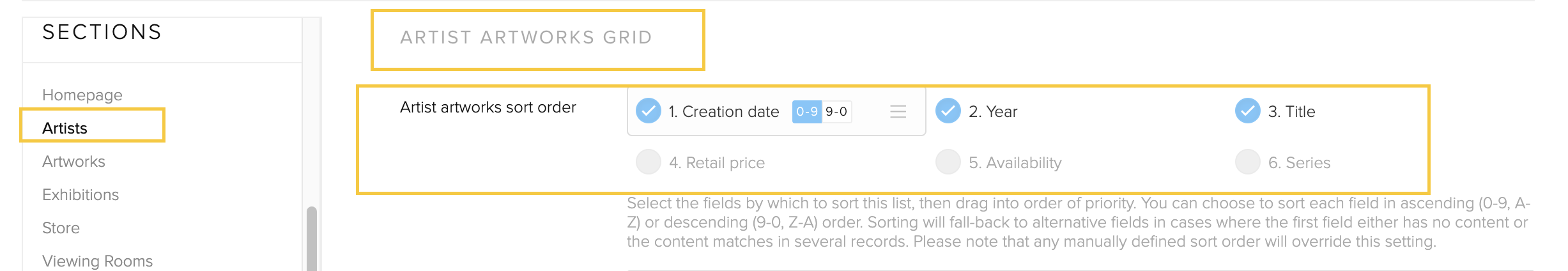Enable the Retail price sort field
The height and width of the screenshot is (271, 1568).
click(x=649, y=162)
